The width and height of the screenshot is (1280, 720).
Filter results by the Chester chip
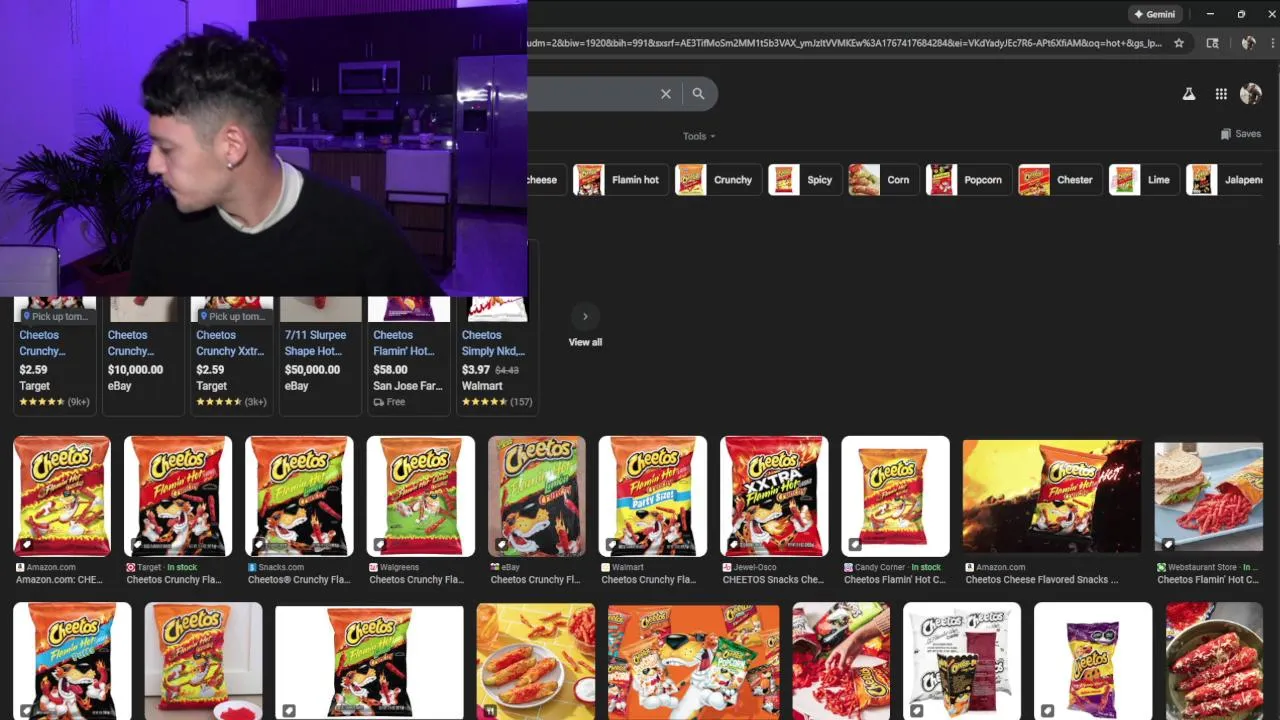[x=1058, y=180]
